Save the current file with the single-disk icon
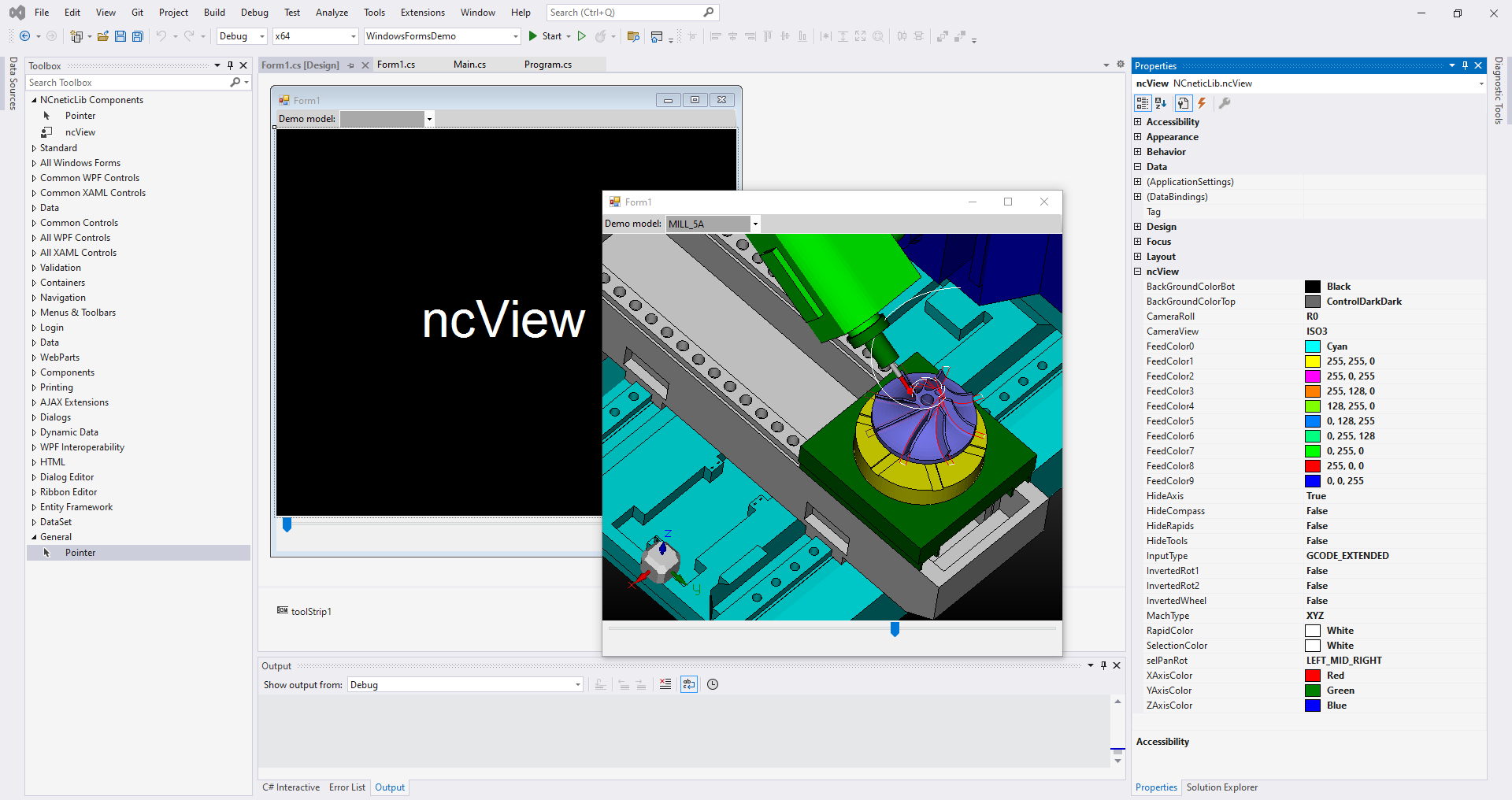The image size is (1512, 800). [120, 36]
